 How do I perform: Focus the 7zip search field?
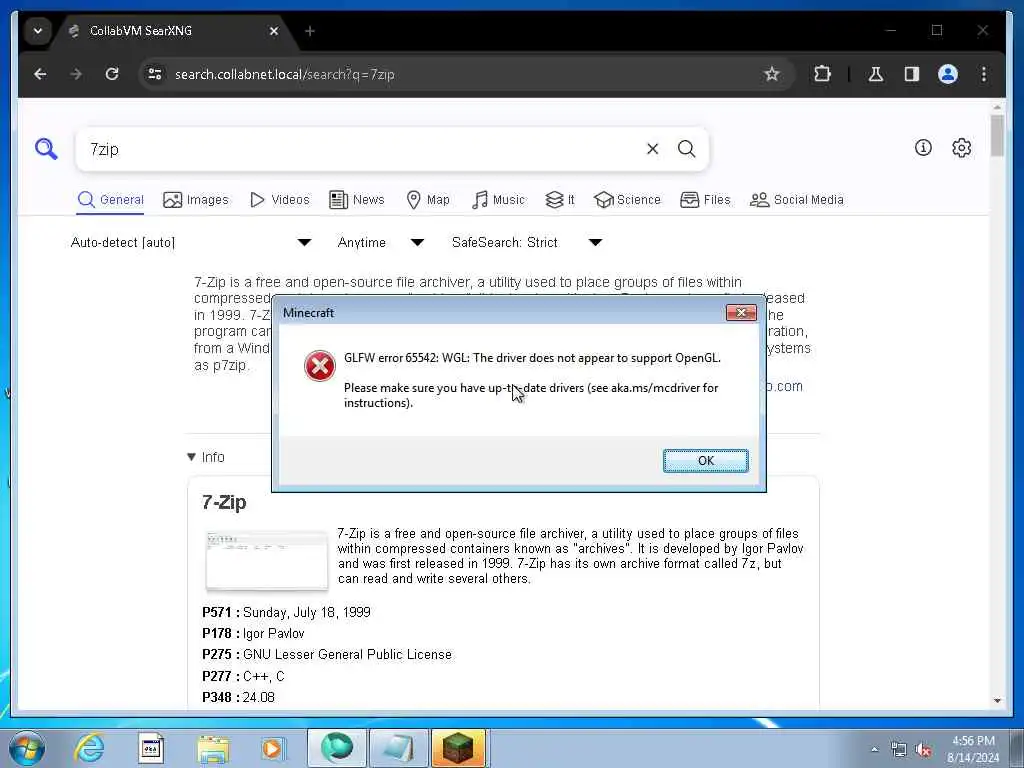click(359, 150)
